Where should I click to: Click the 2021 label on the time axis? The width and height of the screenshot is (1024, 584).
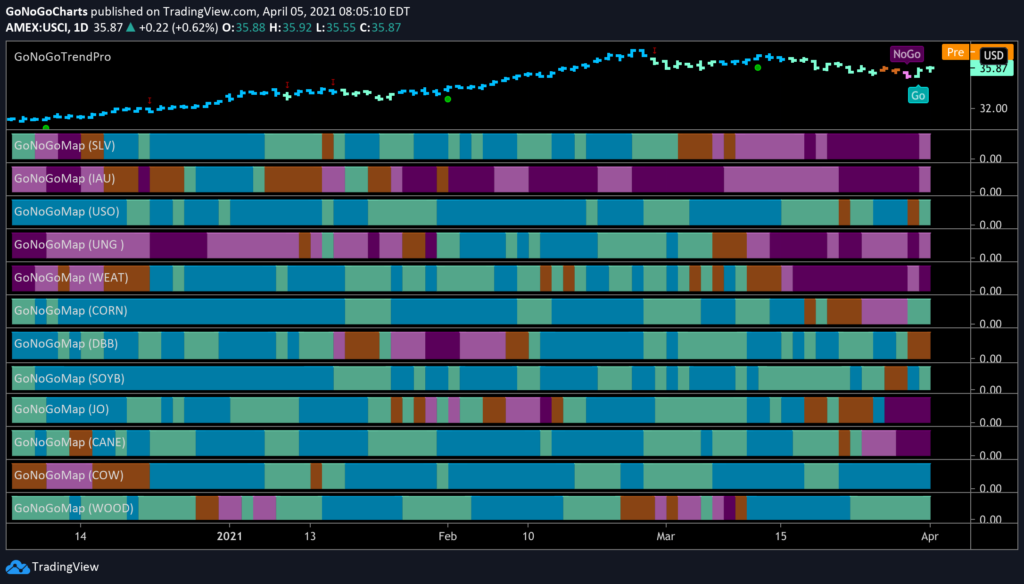[229, 536]
